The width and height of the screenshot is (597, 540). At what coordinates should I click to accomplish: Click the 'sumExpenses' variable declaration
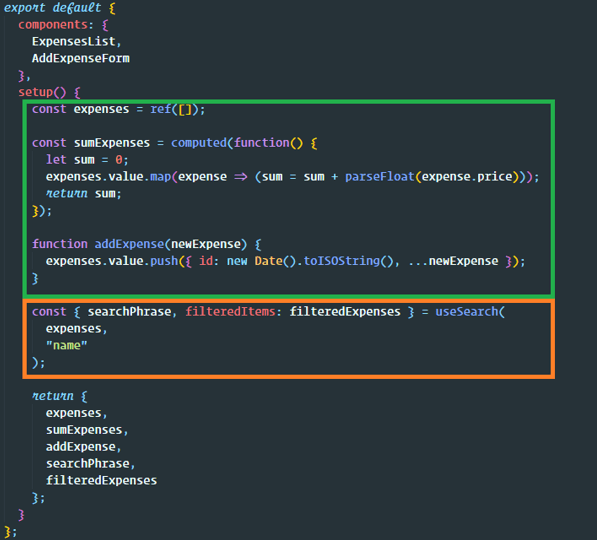[x=112, y=143]
